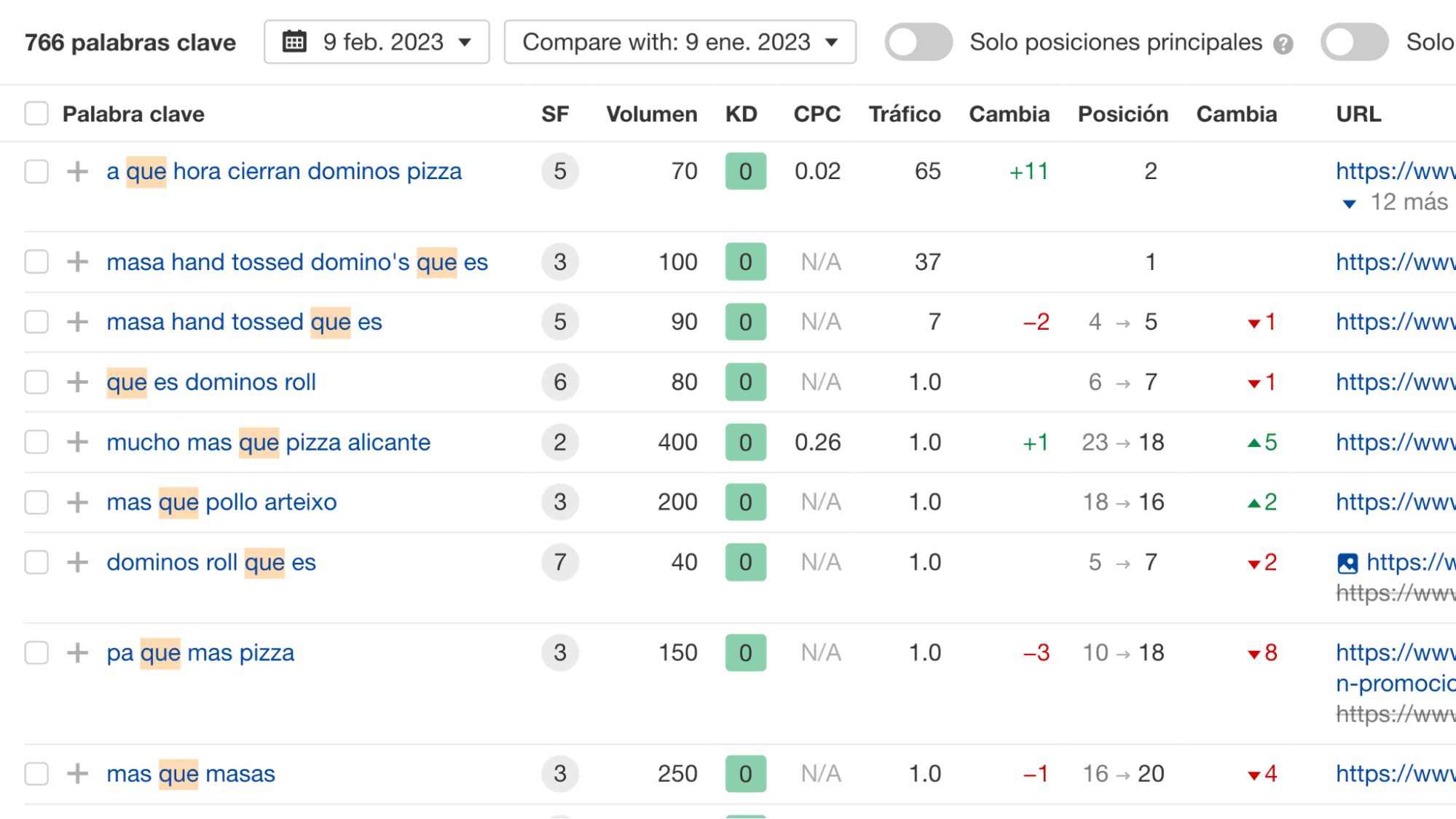The image size is (1456, 819).
Task: Click the help icon next to Solo posiciones principales
Action: coord(1285,42)
